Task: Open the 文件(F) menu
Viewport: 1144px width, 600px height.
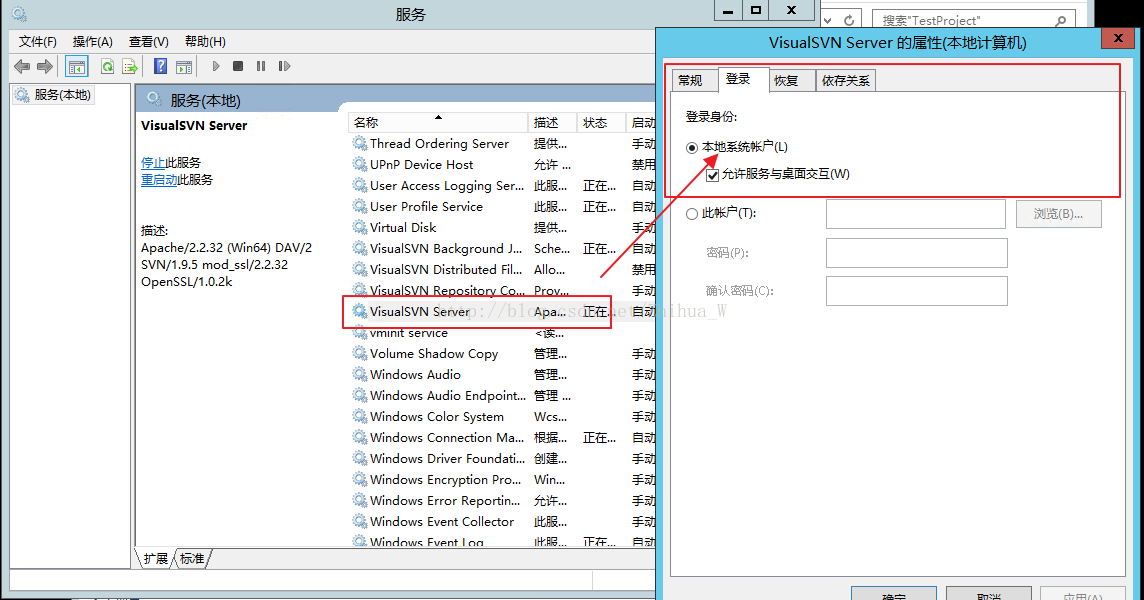Action: point(37,42)
